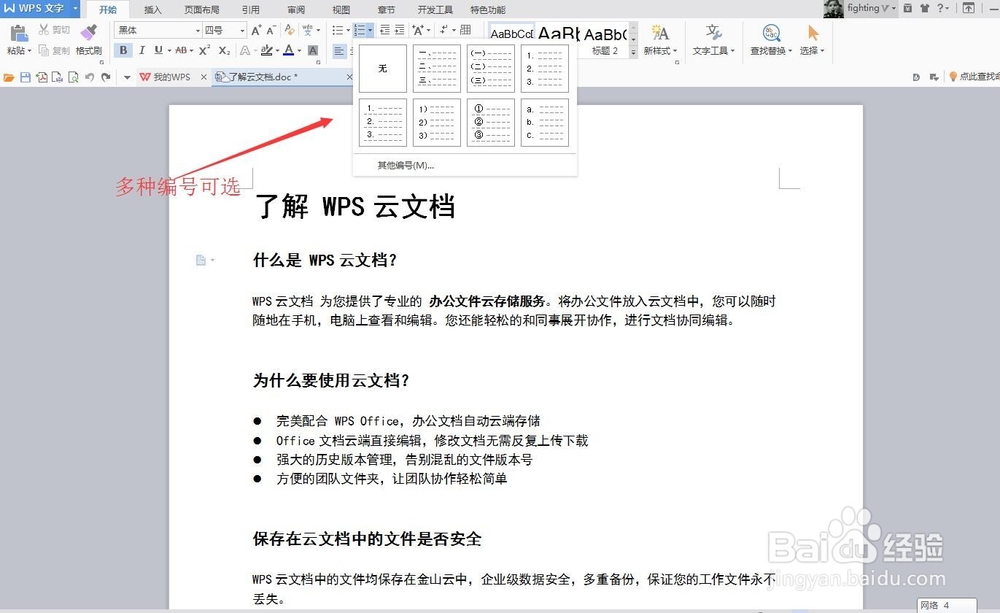The width and height of the screenshot is (1000, 613).
Task: Click the open folder icon in quick toolbar
Action: pyautogui.click(x=9, y=77)
